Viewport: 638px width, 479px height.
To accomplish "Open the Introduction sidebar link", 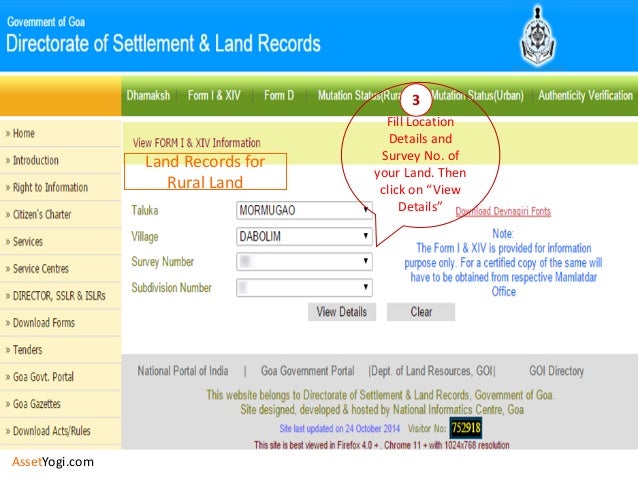I will click(35, 160).
